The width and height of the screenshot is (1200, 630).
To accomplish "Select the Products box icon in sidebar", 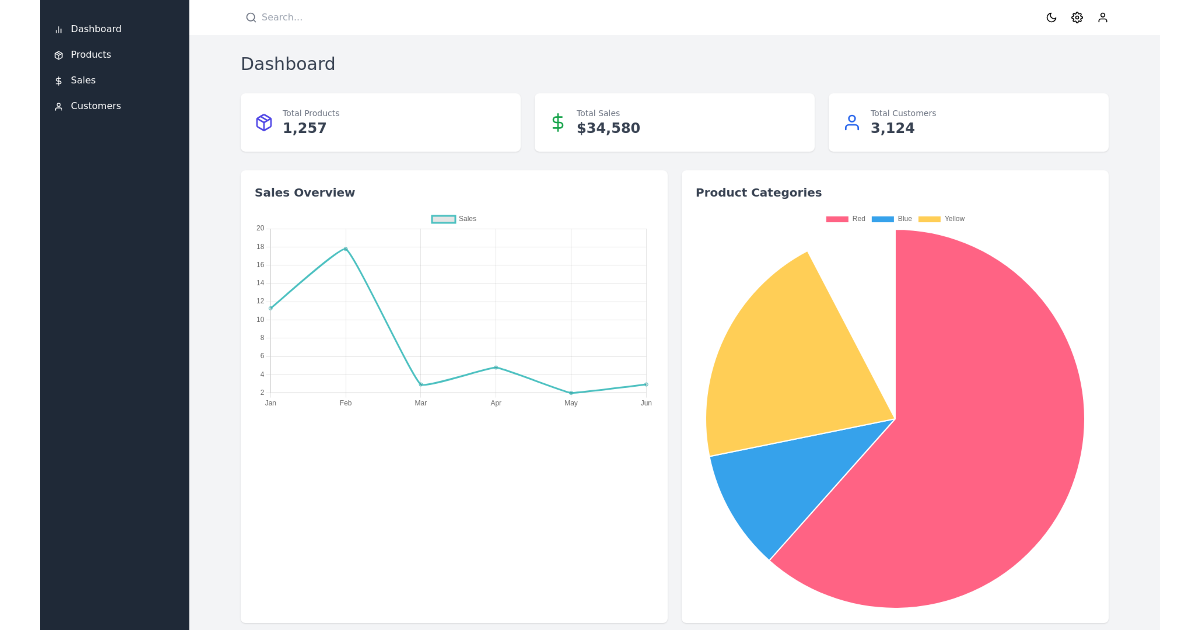I will click(x=59, y=54).
